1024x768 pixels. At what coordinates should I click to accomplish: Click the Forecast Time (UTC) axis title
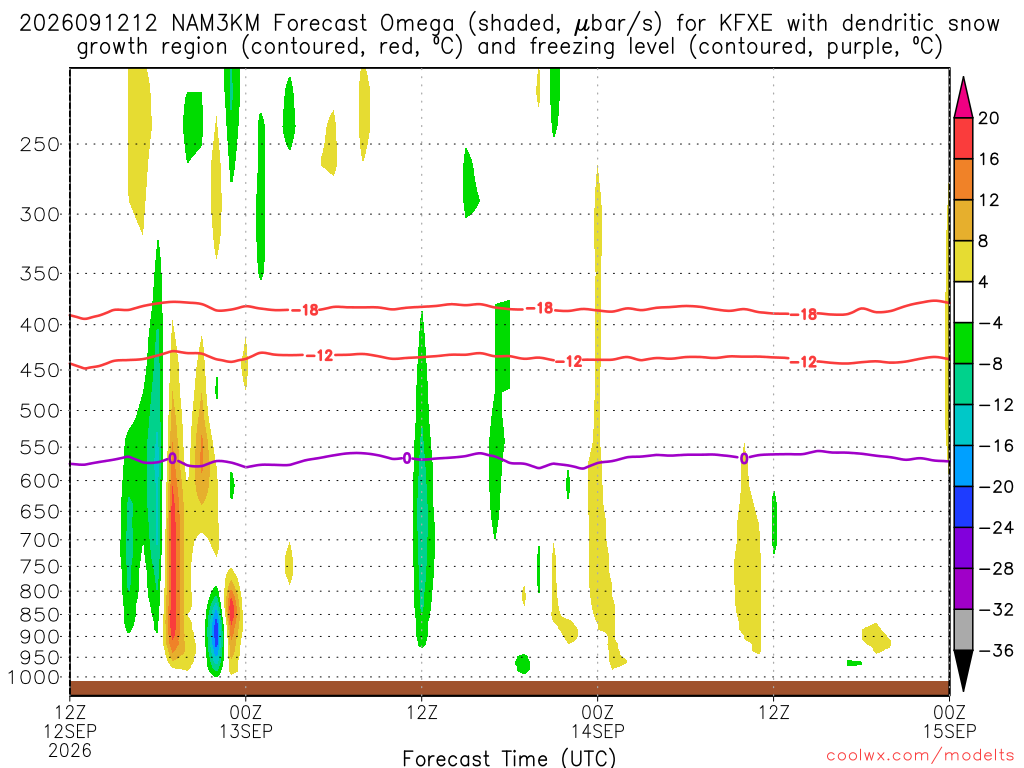point(509,758)
